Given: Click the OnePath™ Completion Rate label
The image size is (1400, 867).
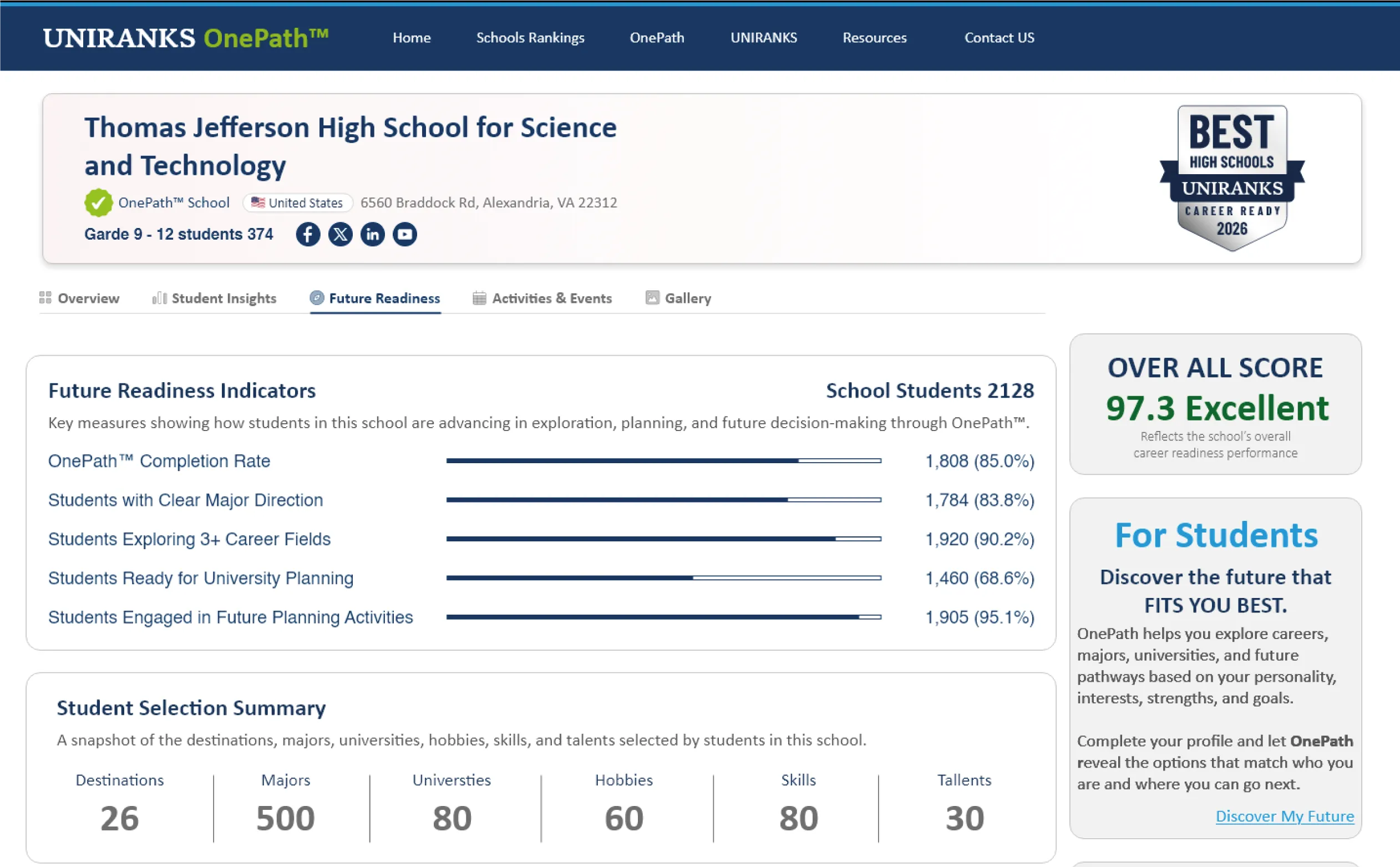Looking at the screenshot, I should tap(159, 461).
